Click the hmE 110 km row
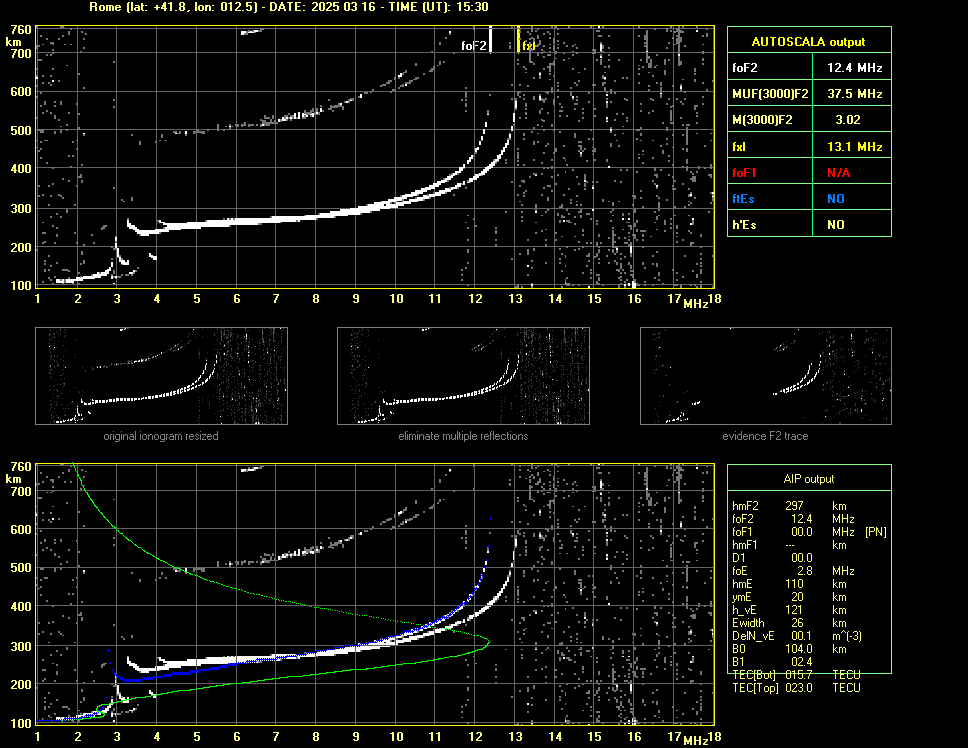This screenshot has height=748, width=968. coord(788,584)
